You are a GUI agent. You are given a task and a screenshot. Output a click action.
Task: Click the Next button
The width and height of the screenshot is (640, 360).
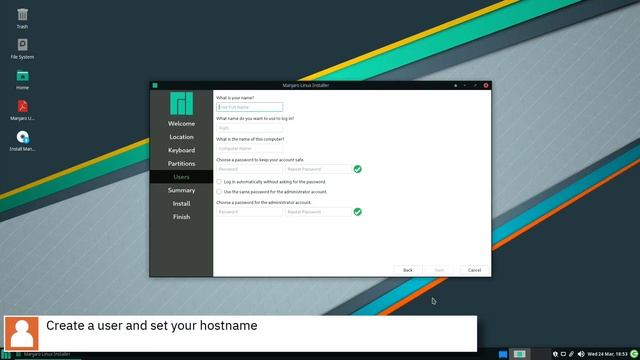[x=439, y=270]
